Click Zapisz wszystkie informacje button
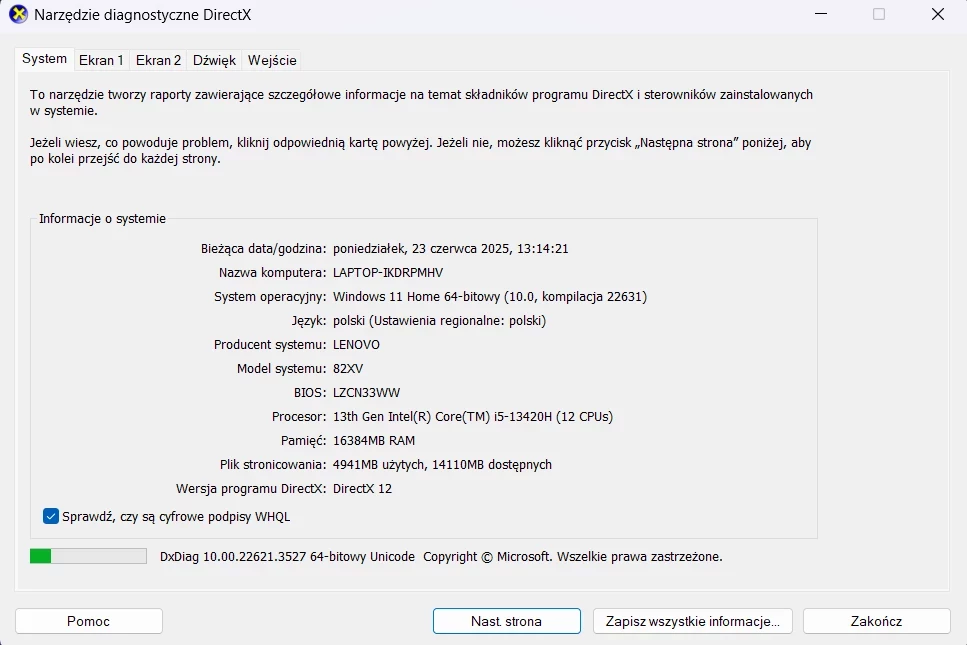Screen dimensions: 967x645 click(x=692, y=621)
